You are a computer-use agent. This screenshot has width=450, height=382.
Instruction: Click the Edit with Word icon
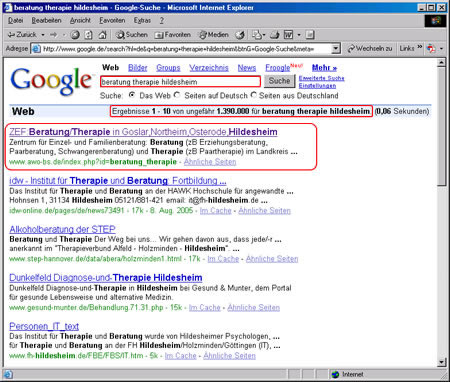point(288,35)
